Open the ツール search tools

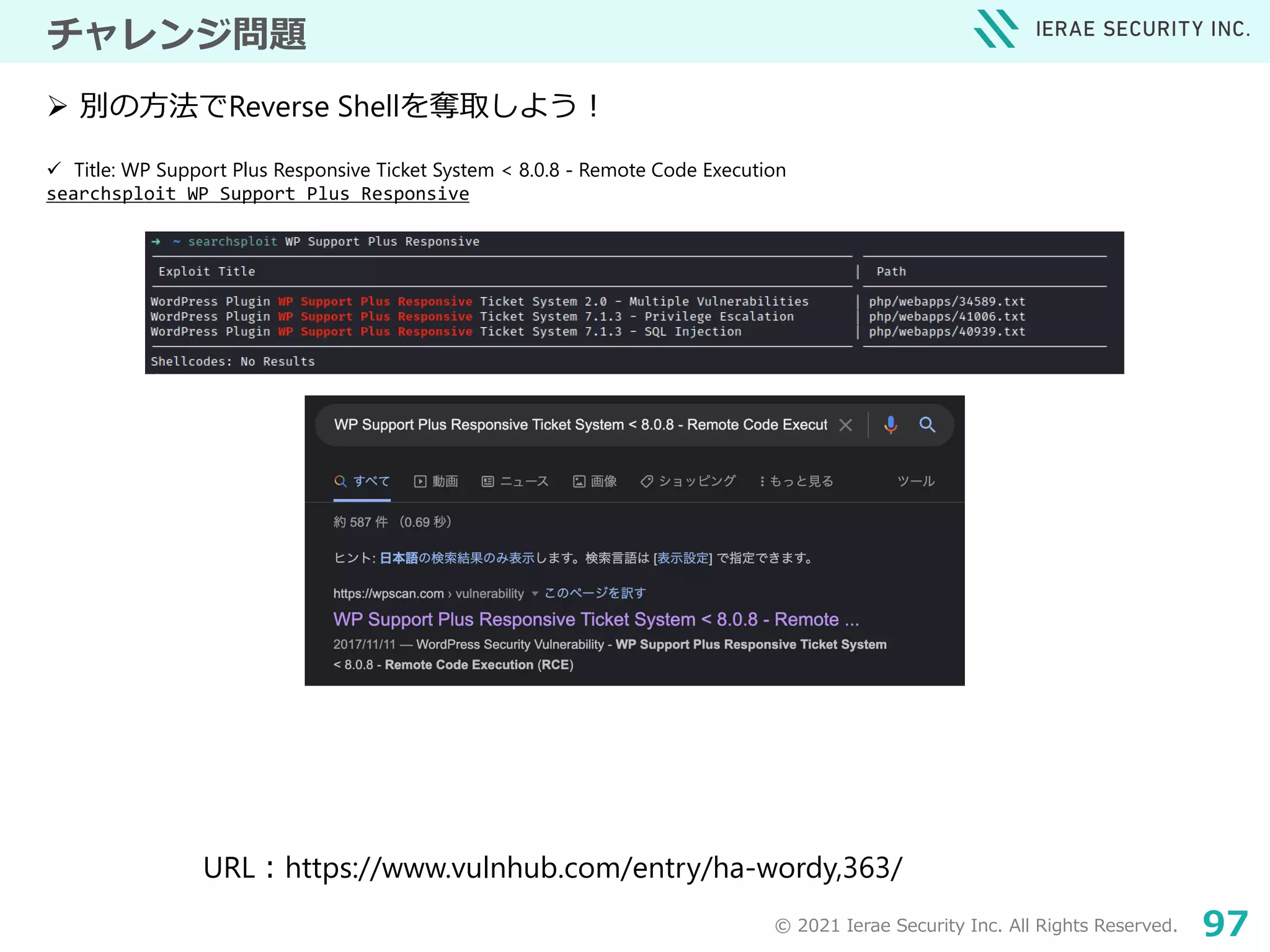point(916,481)
